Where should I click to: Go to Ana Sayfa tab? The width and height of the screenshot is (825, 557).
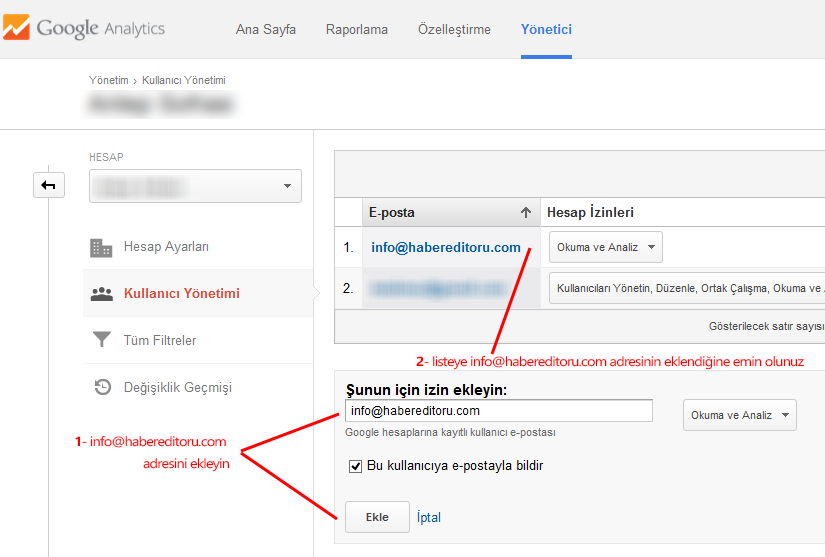(266, 29)
